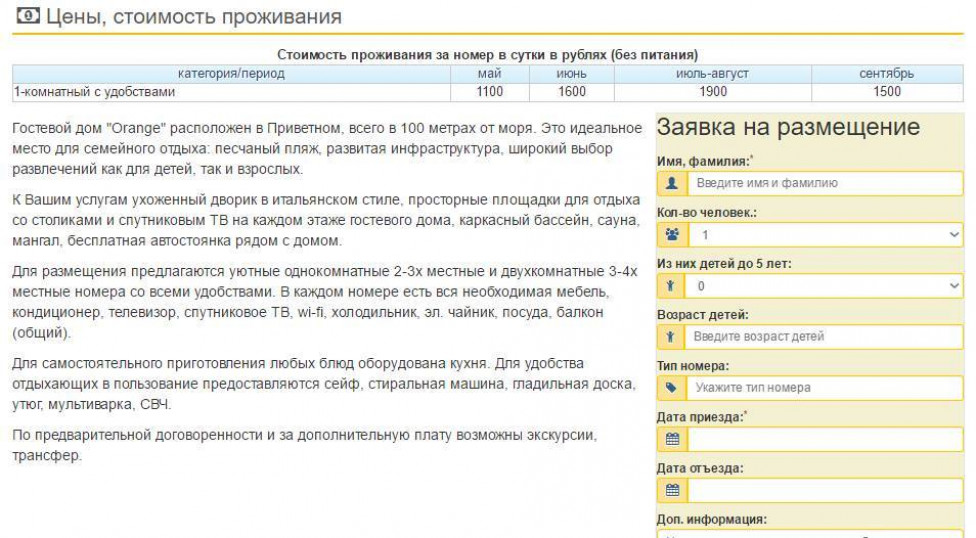Screen dimensions: 976x538
Task: Click the calendar icon for Дата отъезда
Action: pos(672,490)
